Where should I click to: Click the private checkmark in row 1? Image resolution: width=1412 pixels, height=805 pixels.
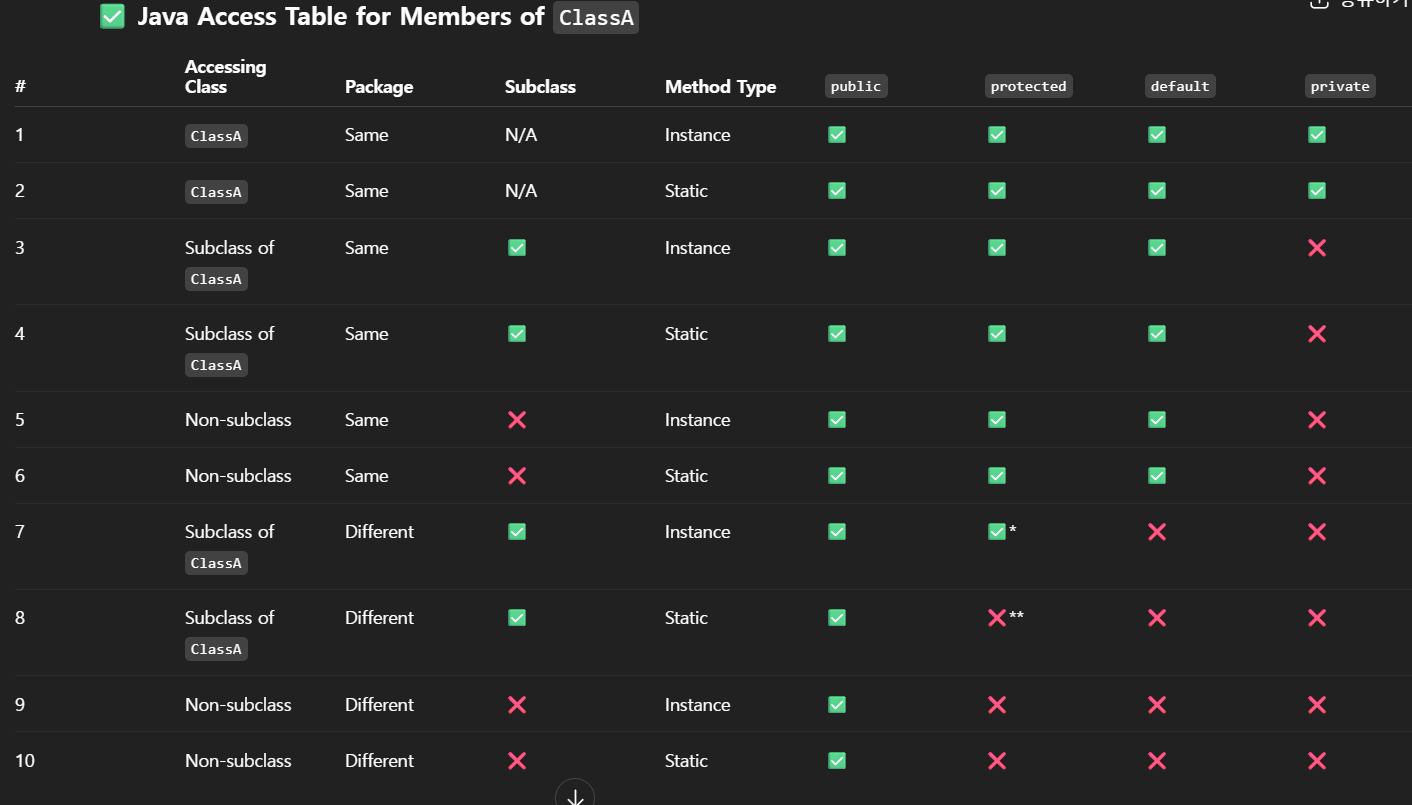(1317, 135)
